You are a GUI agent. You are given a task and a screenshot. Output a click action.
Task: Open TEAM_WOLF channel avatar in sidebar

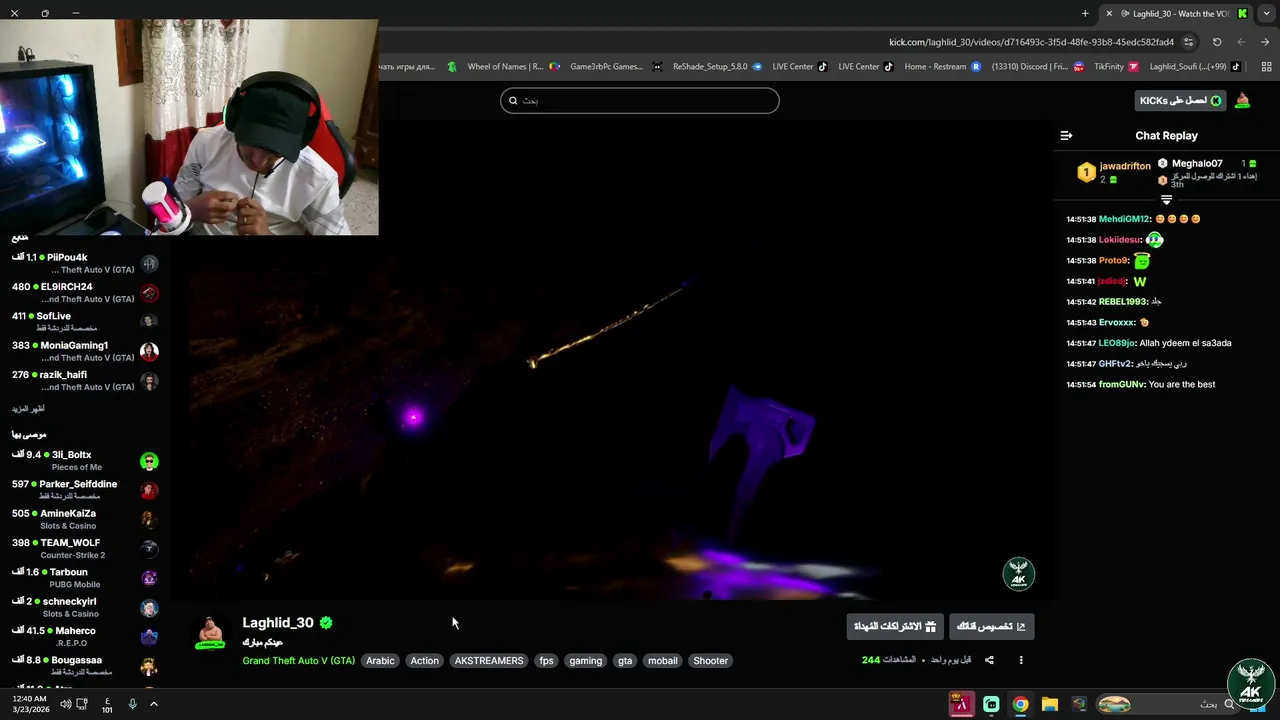[x=149, y=549]
